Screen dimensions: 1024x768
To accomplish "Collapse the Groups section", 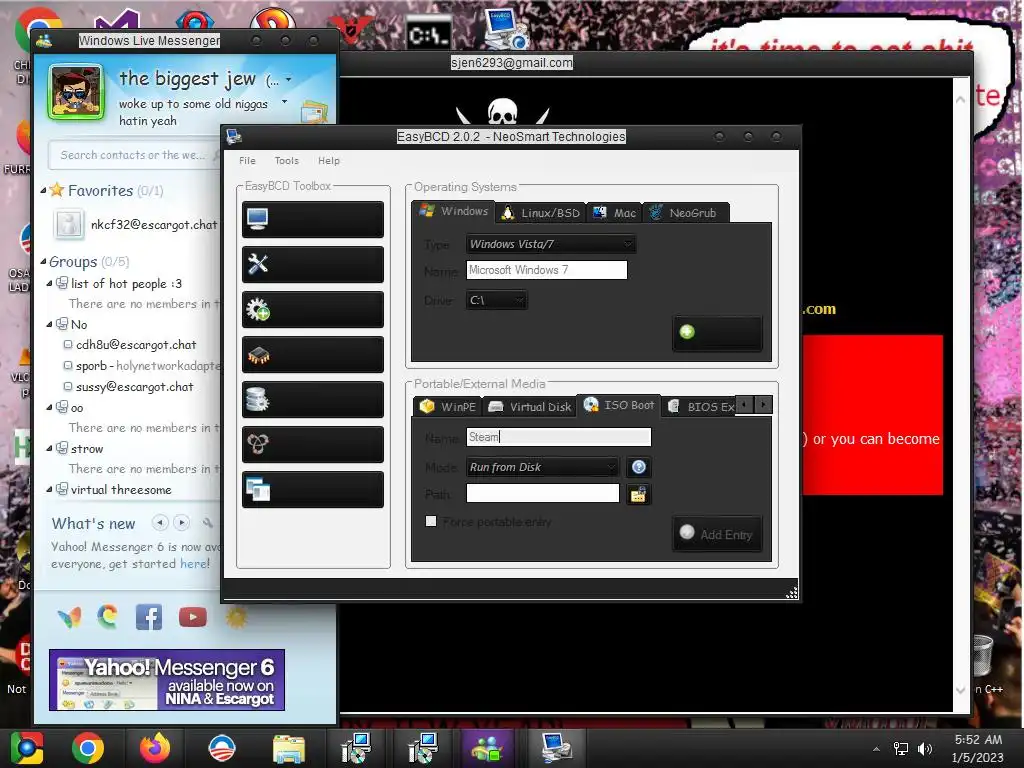I will point(43,262).
